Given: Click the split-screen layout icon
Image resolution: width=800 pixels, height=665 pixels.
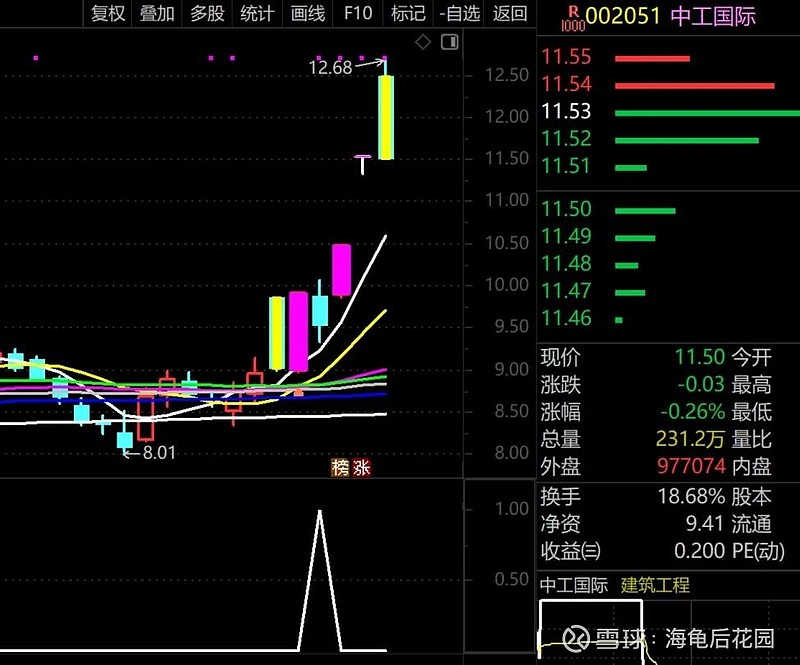Looking at the screenshot, I should click(448, 42).
